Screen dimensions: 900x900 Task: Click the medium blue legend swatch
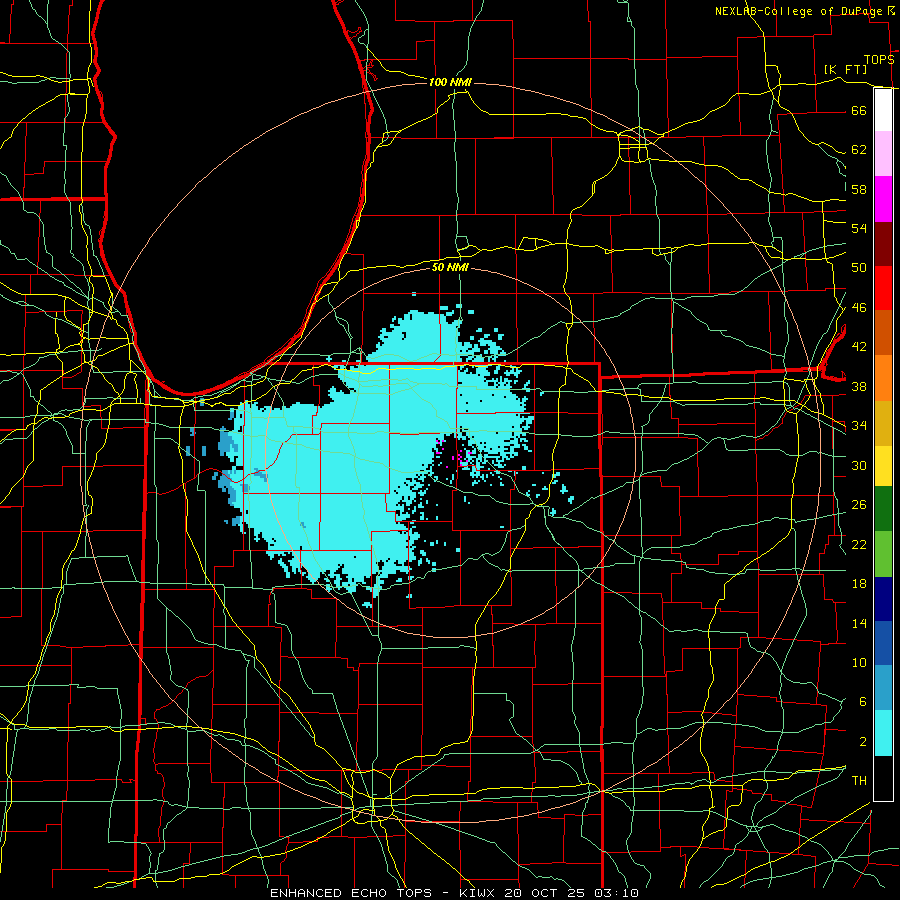(x=883, y=643)
